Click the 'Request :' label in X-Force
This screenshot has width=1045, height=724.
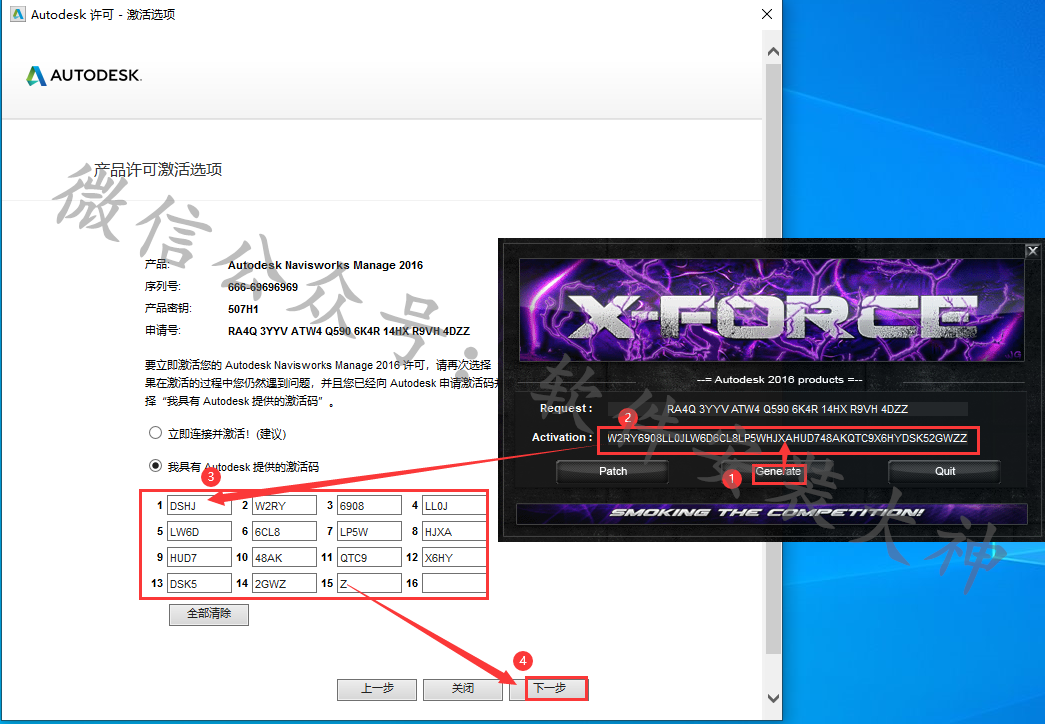coord(566,408)
